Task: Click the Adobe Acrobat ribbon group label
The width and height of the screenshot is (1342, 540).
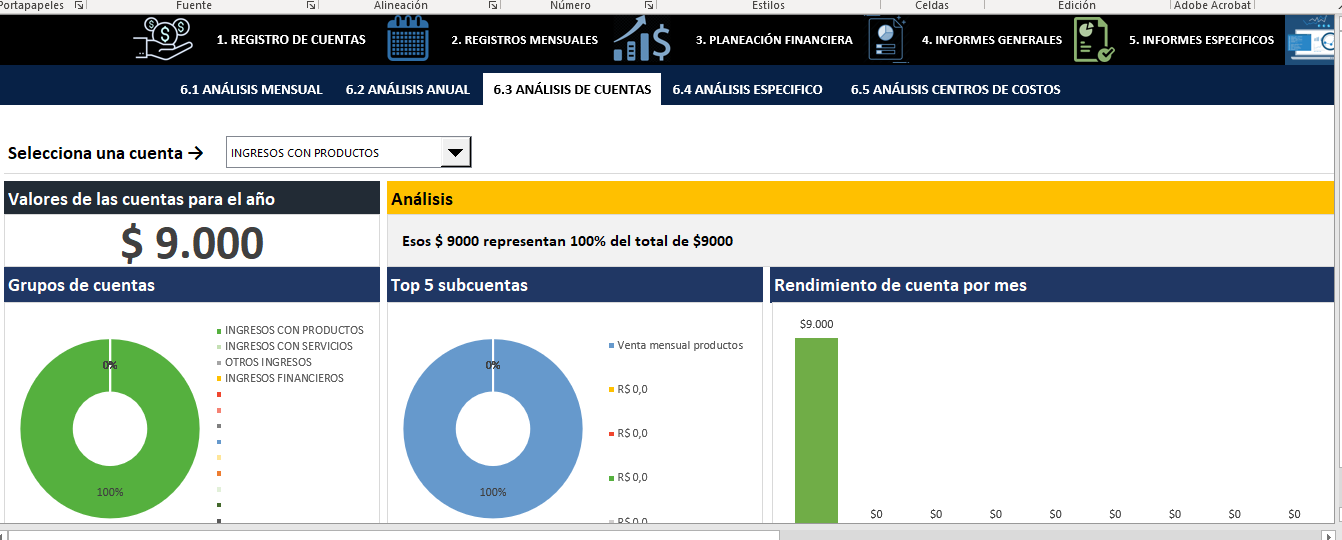Action: pyautogui.click(x=1212, y=5)
